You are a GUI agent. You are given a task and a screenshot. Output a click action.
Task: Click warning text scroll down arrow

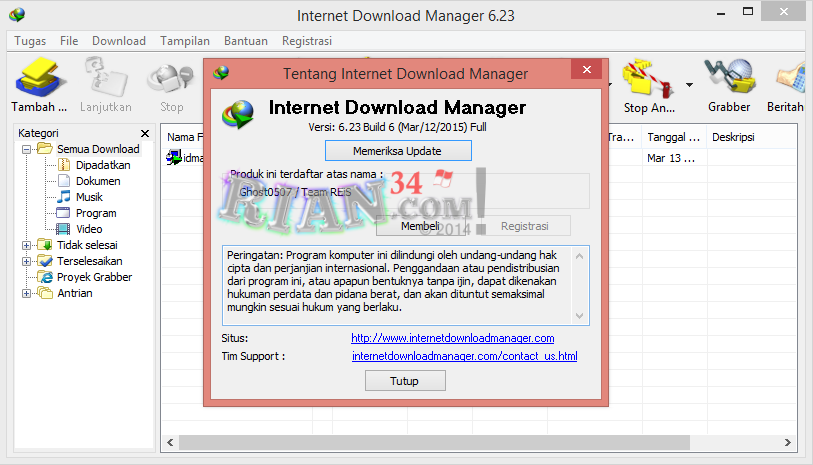580,315
